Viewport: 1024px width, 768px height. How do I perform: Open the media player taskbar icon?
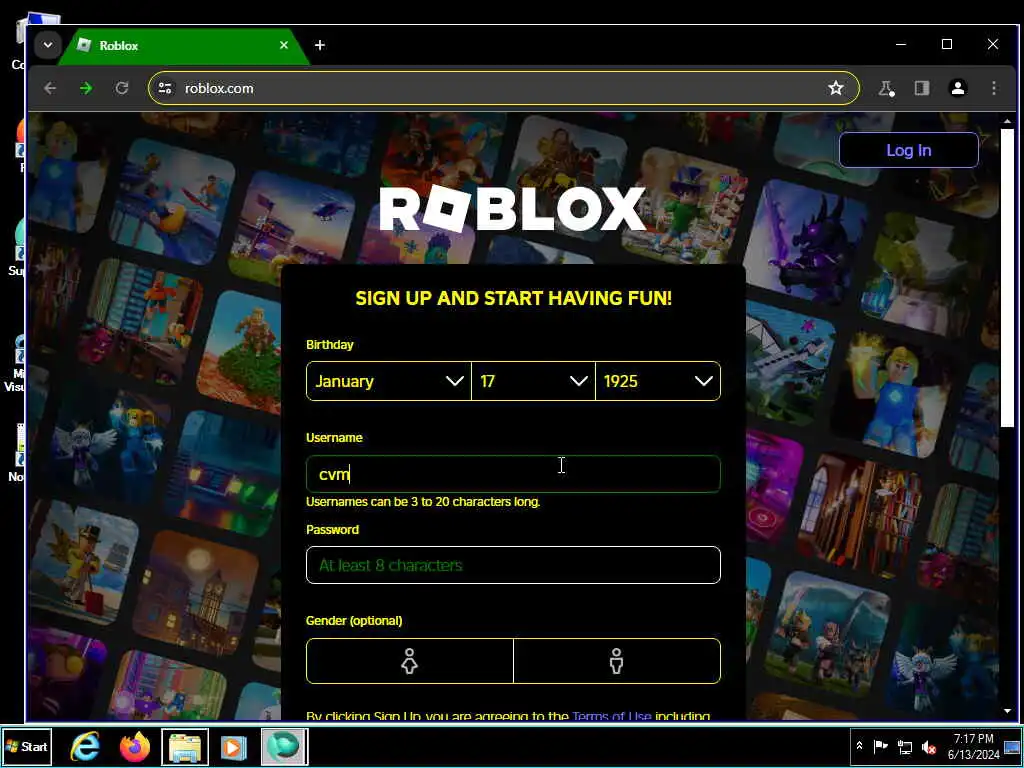pyautogui.click(x=233, y=746)
